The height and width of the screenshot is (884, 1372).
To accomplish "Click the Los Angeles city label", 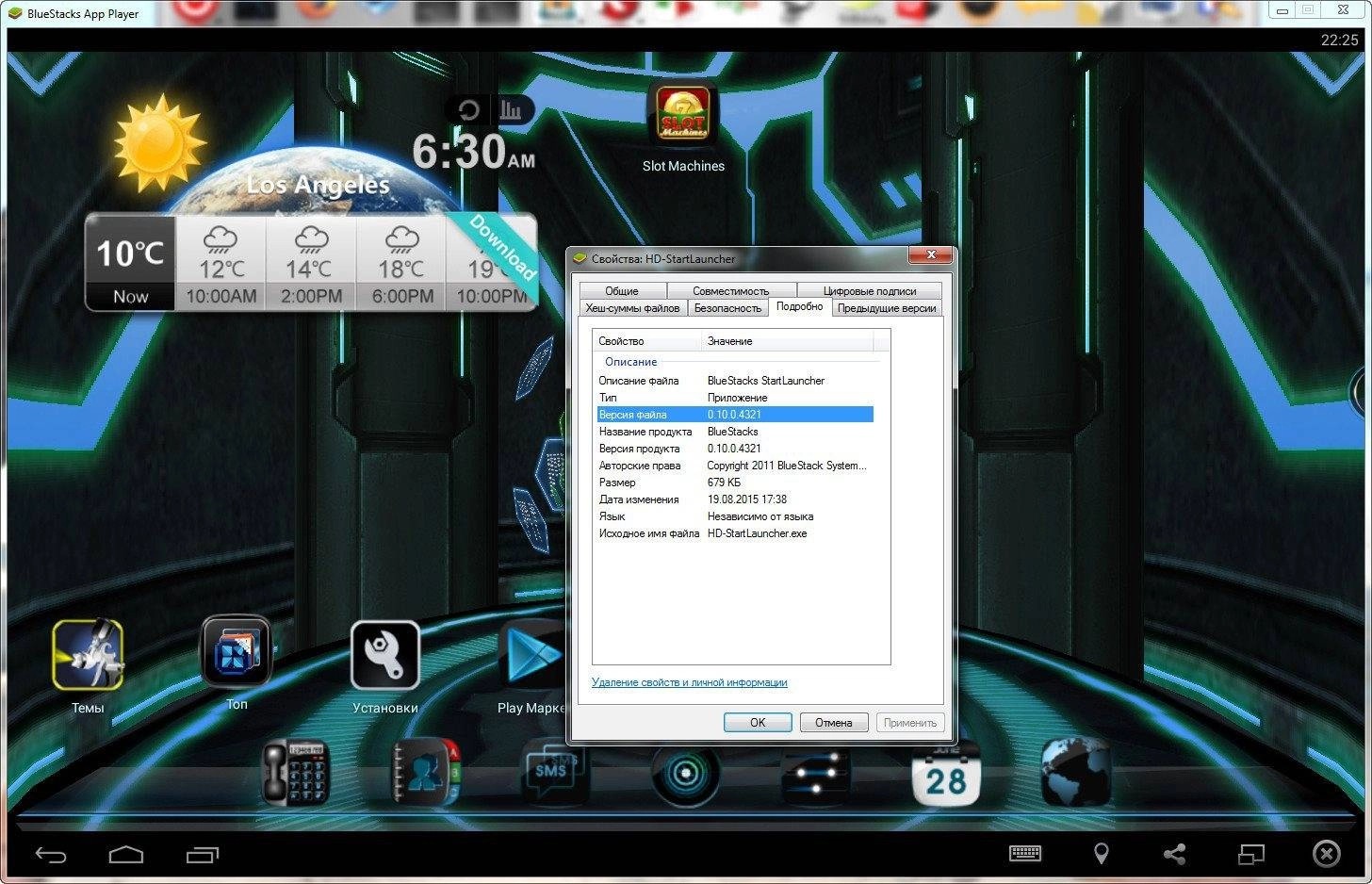I will (318, 185).
